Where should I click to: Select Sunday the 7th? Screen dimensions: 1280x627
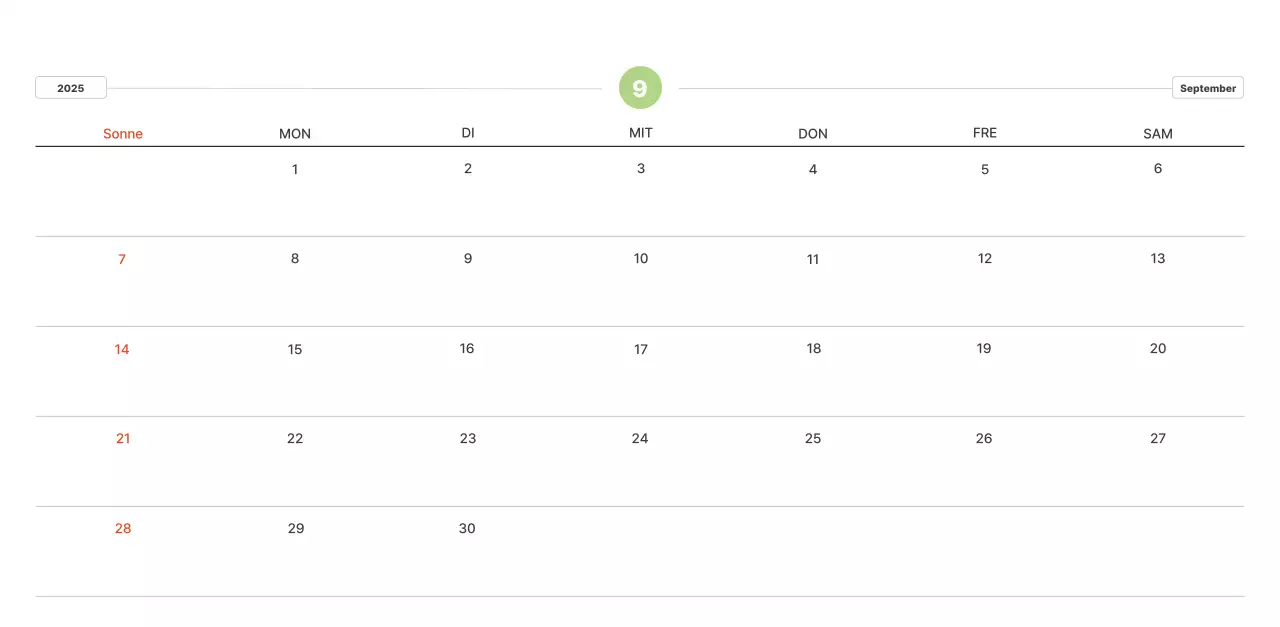pos(122,259)
